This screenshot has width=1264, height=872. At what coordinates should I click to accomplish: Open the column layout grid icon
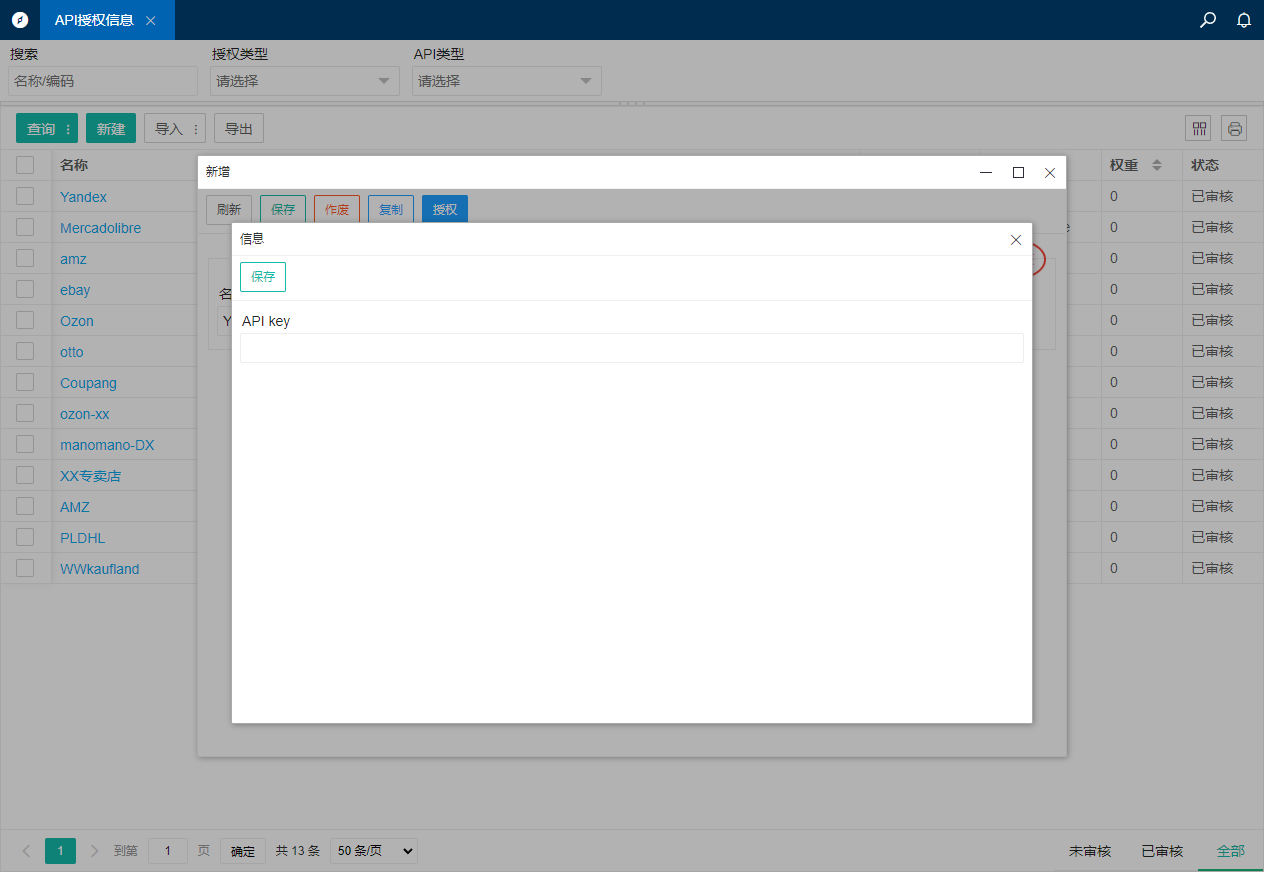pos(1198,128)
